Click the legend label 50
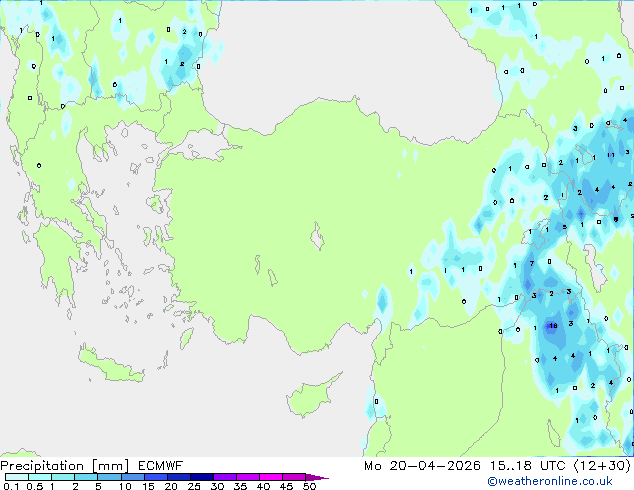The width and height of the screenshot is (634, 490). (309, 486)
